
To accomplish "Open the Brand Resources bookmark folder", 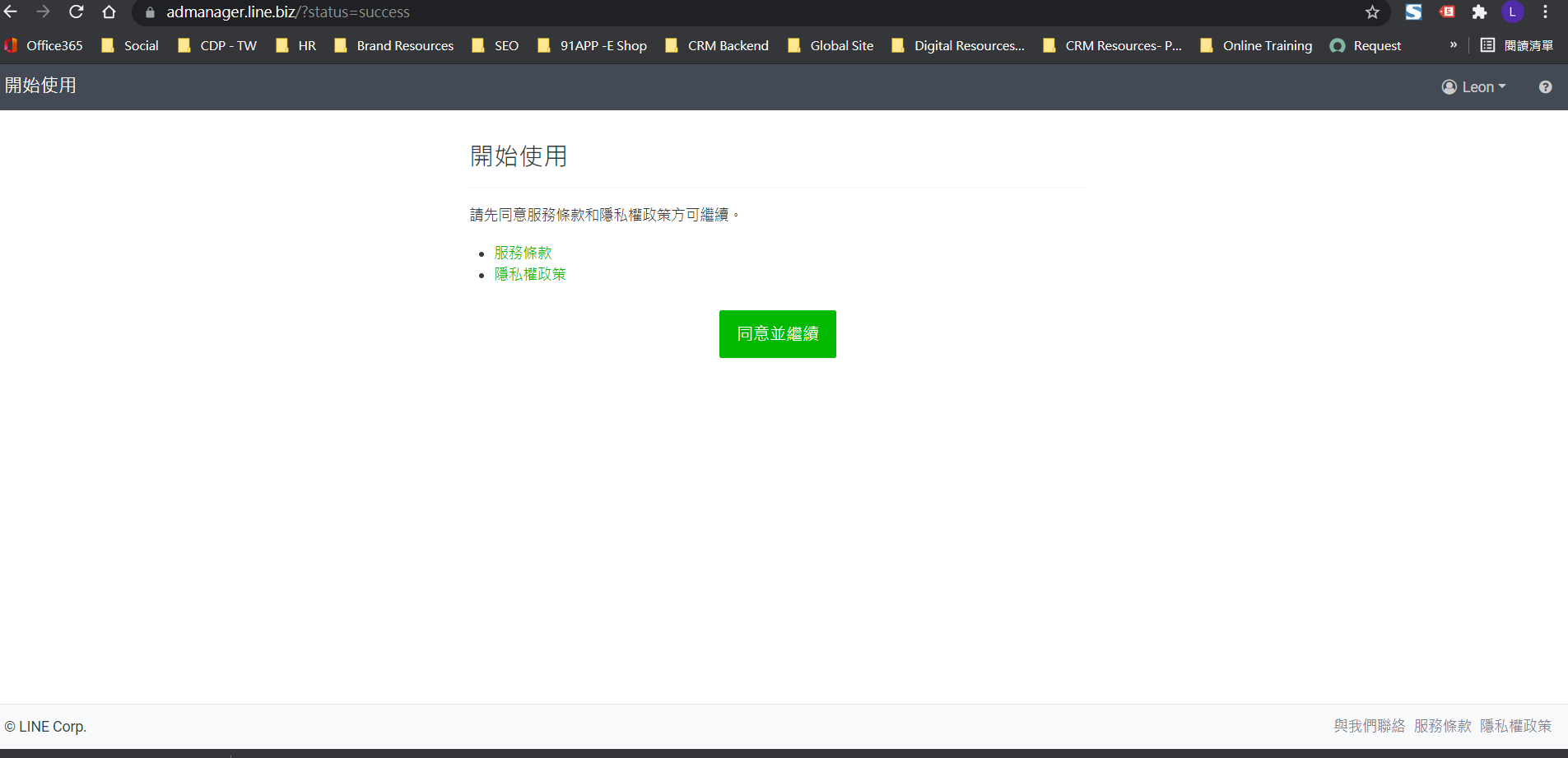I will tap(394, 46).
